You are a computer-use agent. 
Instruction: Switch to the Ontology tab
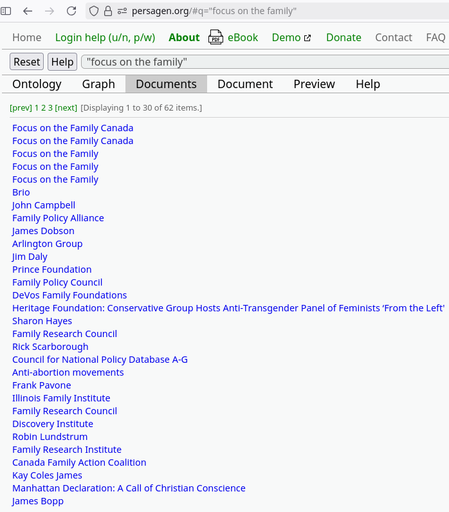[37, 84]
